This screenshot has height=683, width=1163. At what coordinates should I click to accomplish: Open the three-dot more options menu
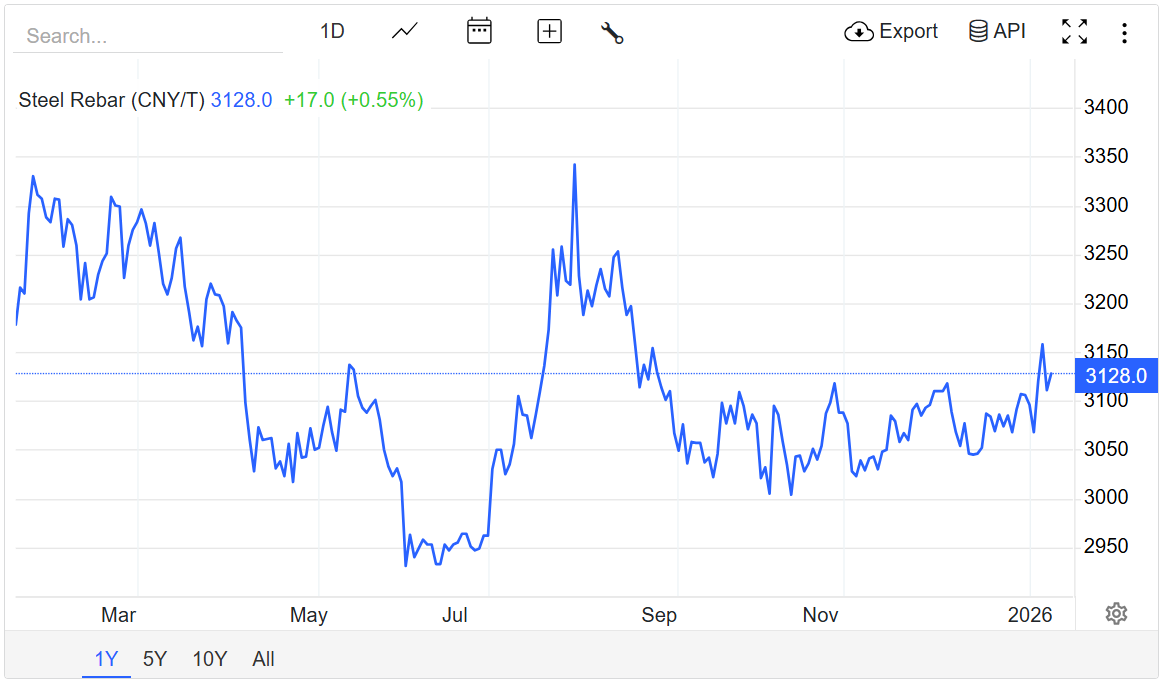click(x=1124, y=33)
